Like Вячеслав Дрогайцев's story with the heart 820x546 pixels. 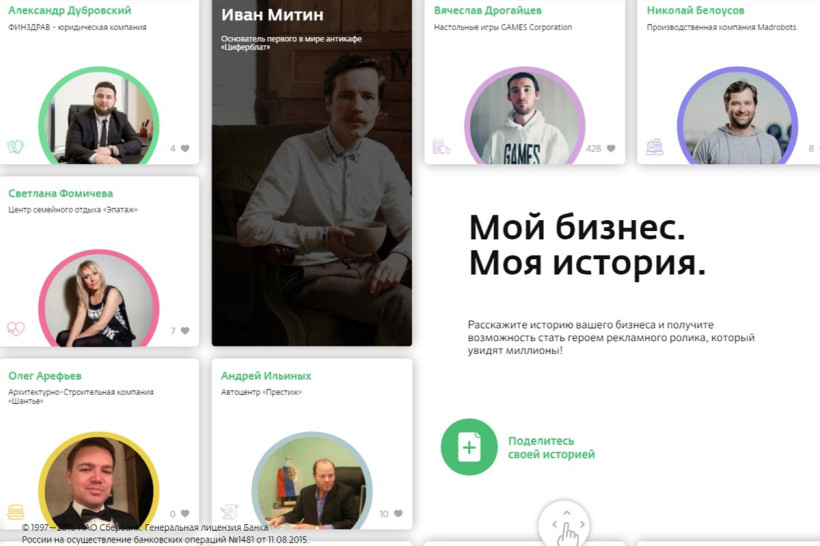(611, 149)
